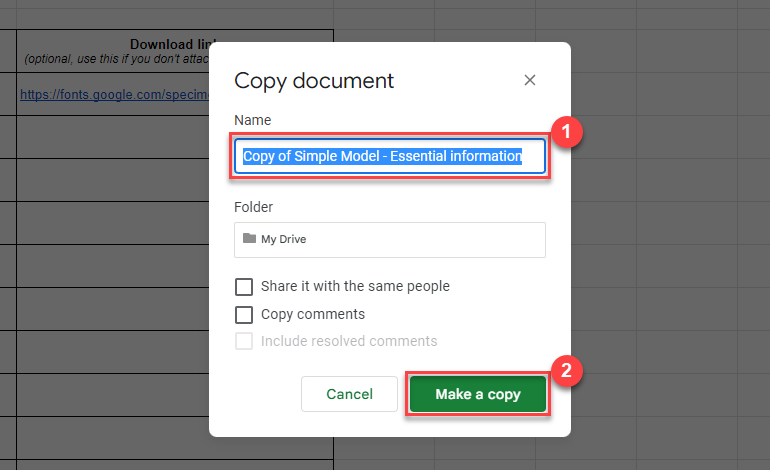The image size is (770, 470).
Task: Click the Name field label
Action: tap(252, 120)
